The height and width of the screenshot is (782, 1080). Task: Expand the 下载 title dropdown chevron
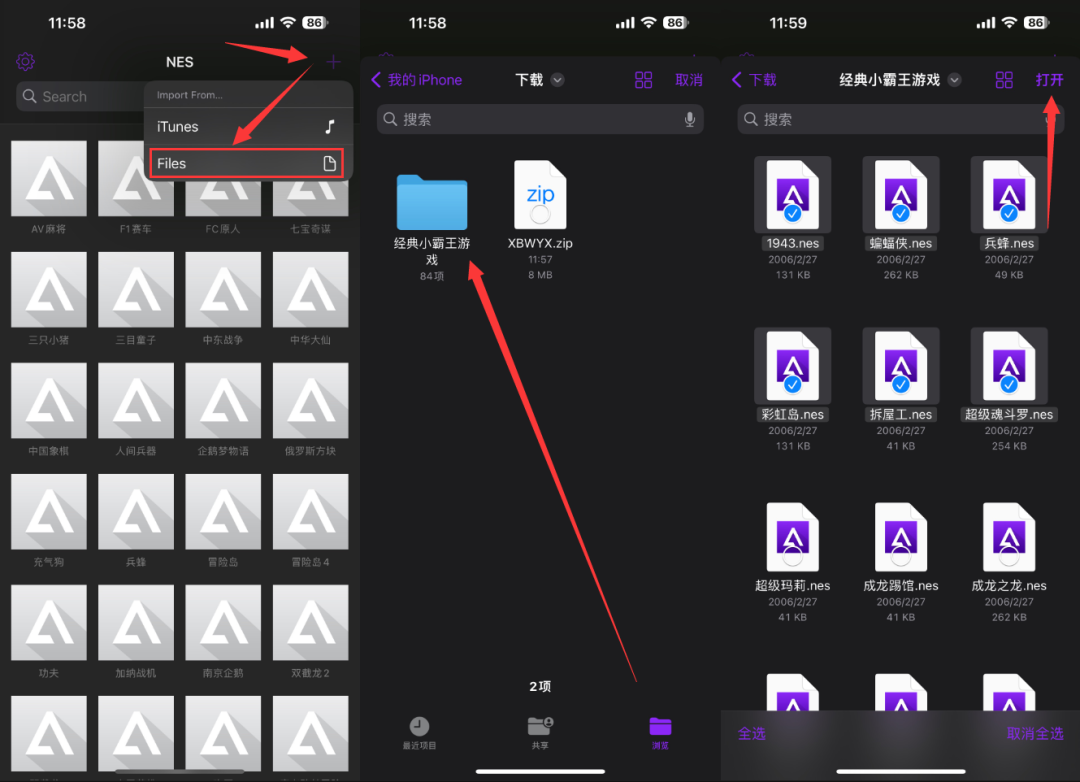click(x=558, y=80)
